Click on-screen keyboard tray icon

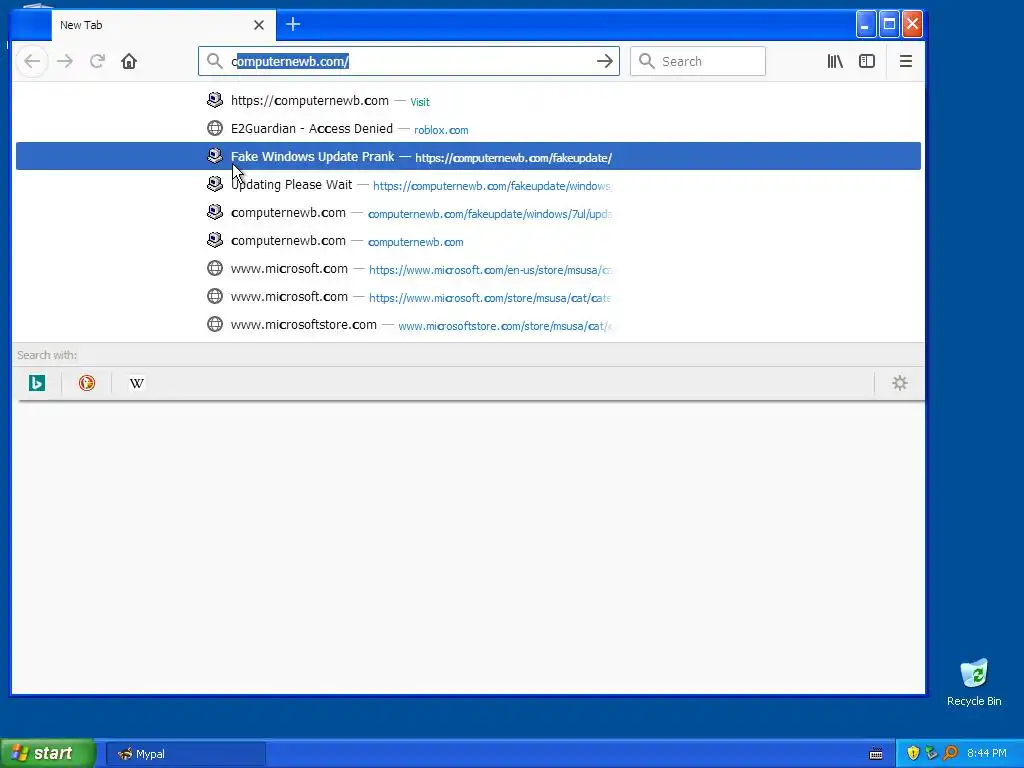pyautogui.click(x=876, y=754)
